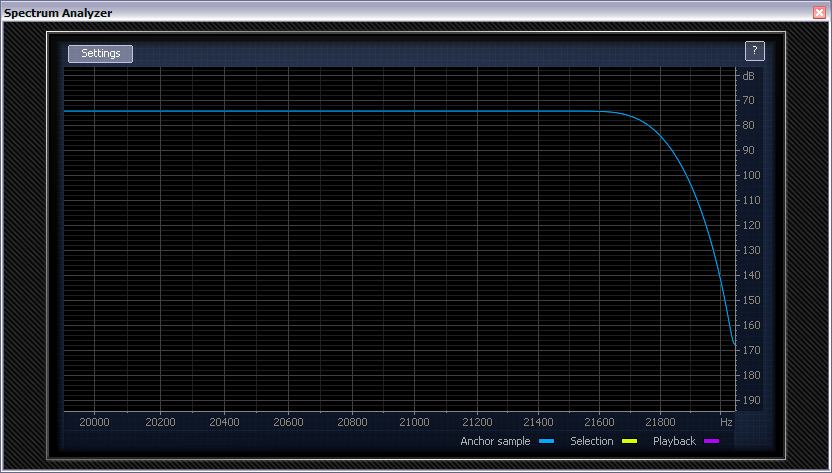Click the blue curve's lowest point at right edge
Viewport: 832px width, 473px height.
(735, 345)
